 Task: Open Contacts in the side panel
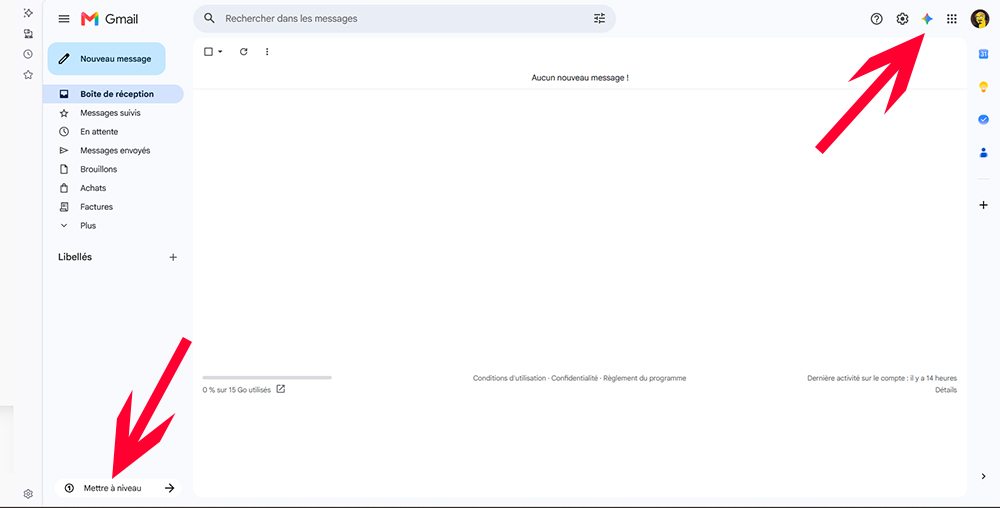tap(983, 152)
